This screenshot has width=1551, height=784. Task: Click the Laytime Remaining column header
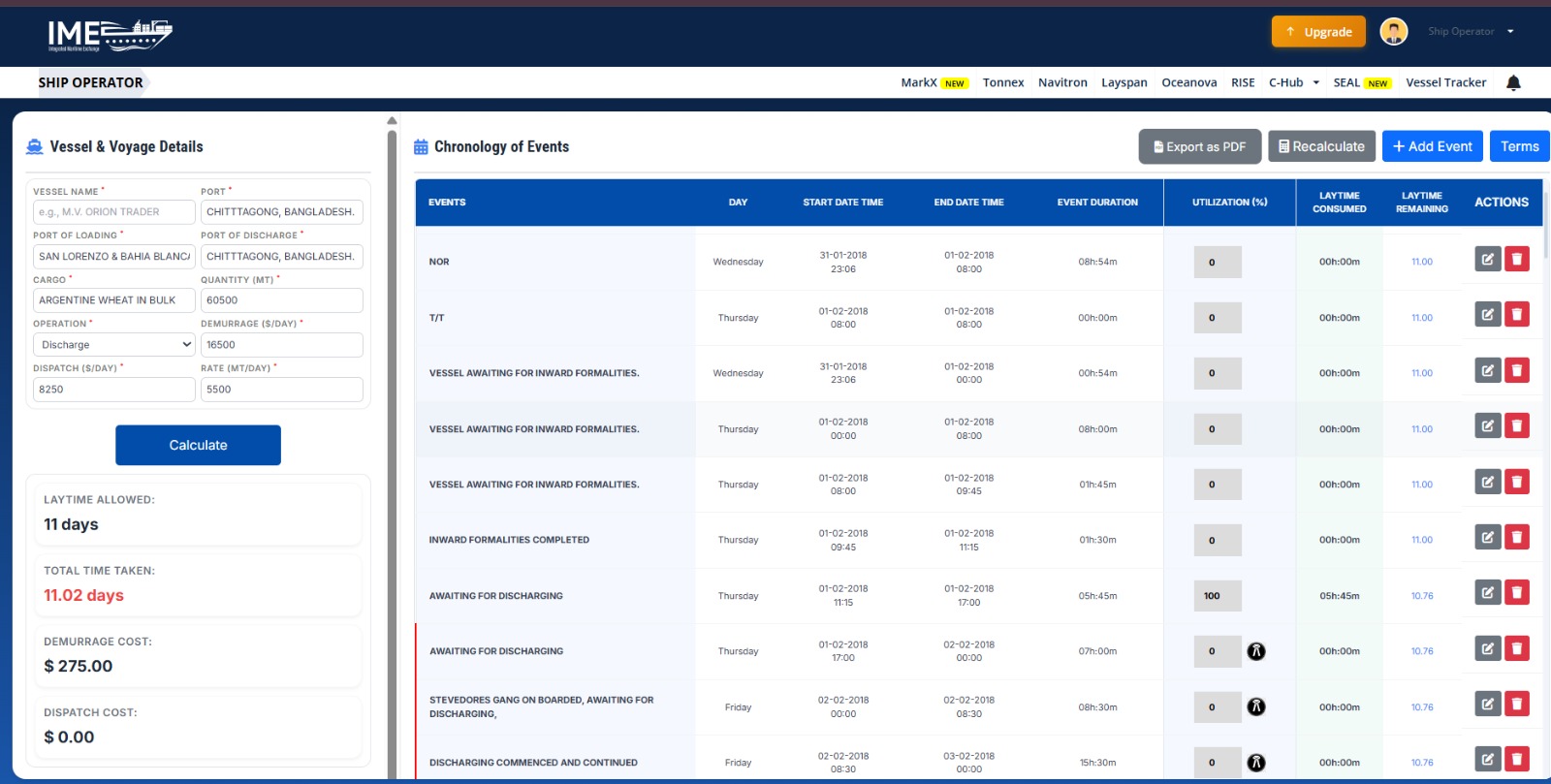pos(1422,203)
